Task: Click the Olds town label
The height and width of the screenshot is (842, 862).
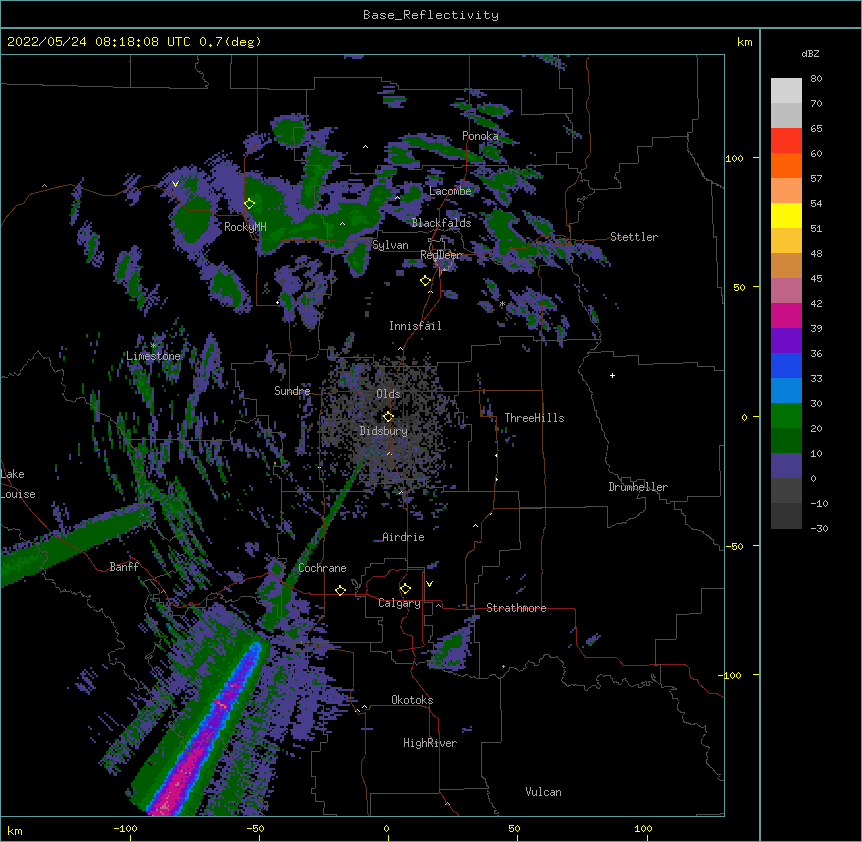Action: [x=388, y=394]
